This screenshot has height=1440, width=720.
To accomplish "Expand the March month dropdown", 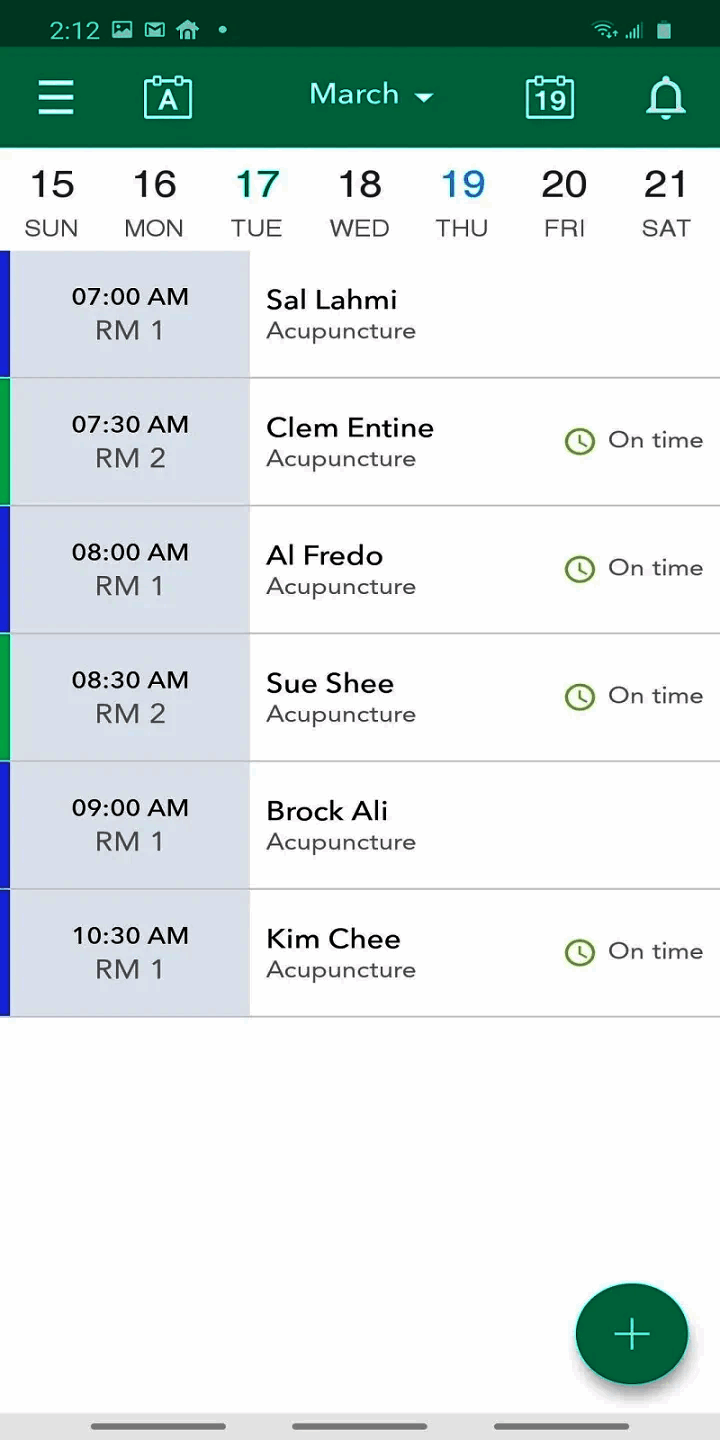I will [371, 95].
